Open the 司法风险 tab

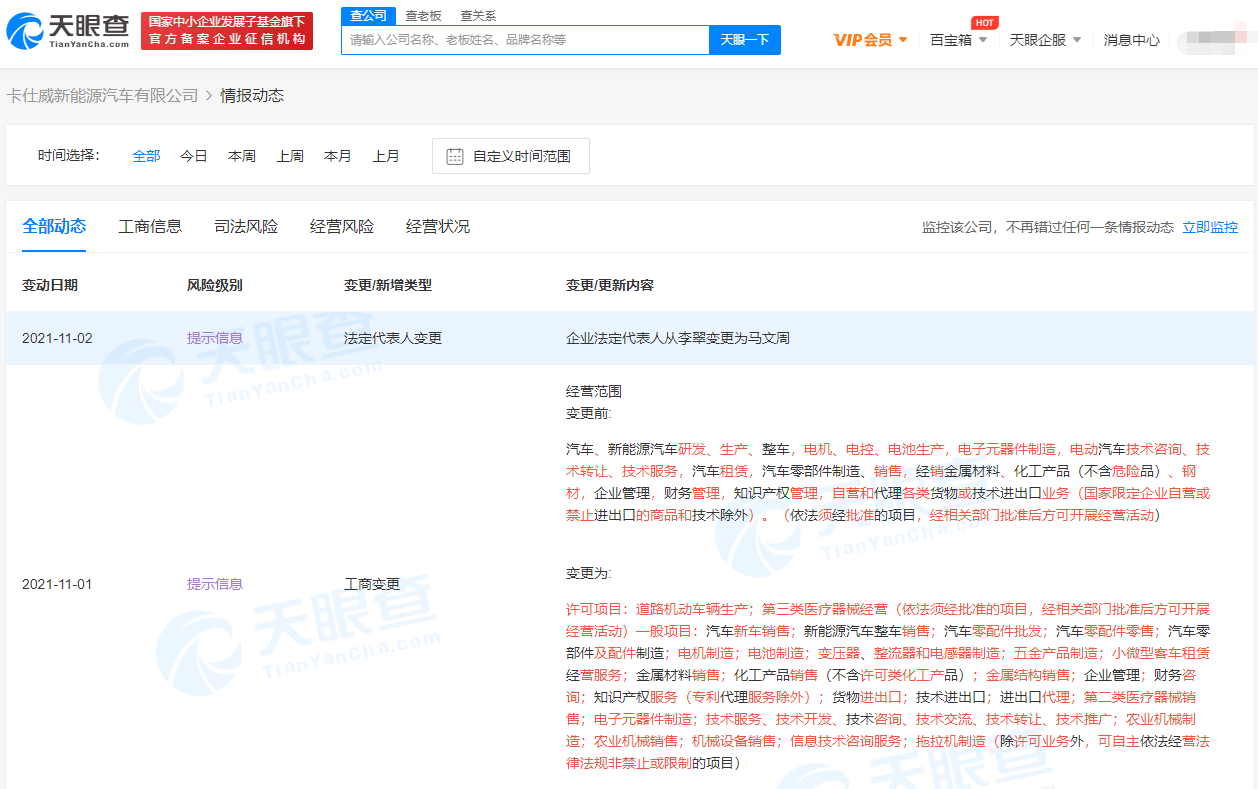(246, 226)
